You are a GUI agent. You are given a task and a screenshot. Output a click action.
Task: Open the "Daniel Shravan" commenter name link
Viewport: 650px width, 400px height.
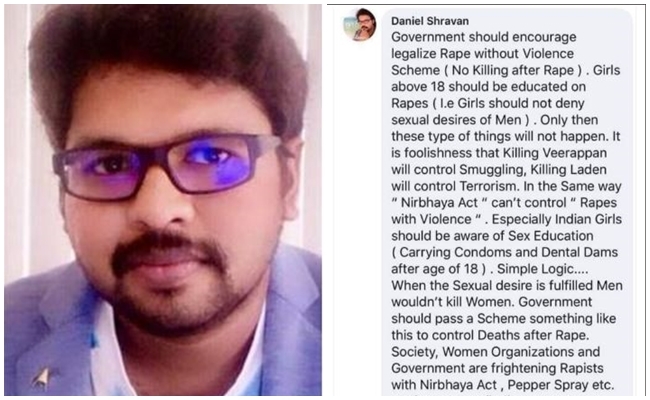[430, 21]
